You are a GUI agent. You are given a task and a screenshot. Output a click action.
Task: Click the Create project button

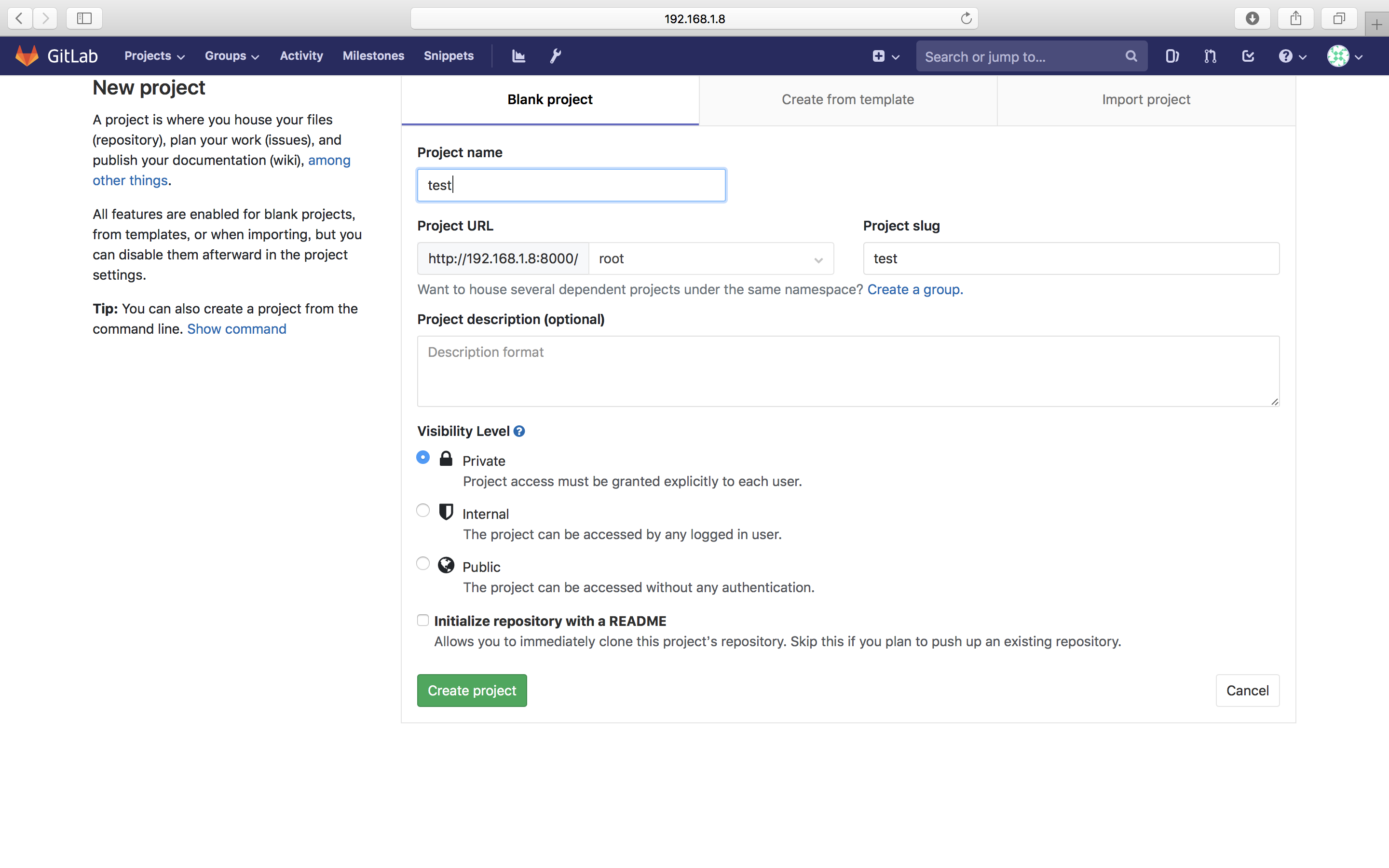coord(471,690)
